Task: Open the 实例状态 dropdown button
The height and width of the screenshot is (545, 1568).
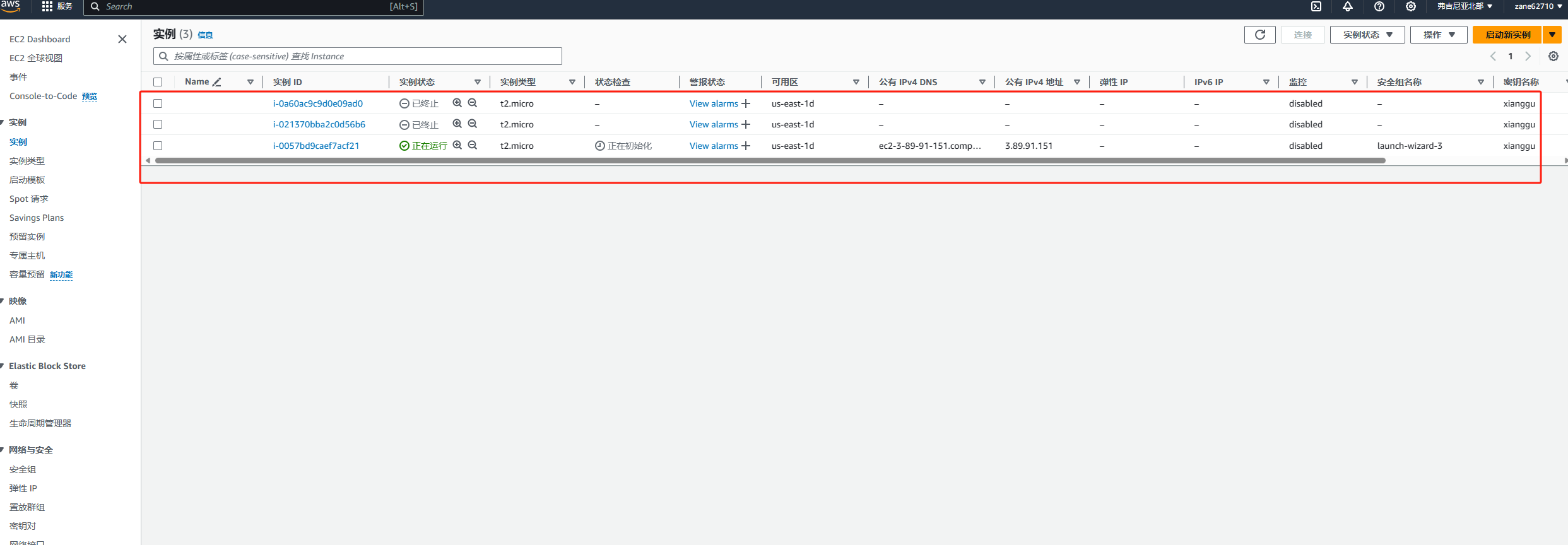Action: [x=1367, y=35]
